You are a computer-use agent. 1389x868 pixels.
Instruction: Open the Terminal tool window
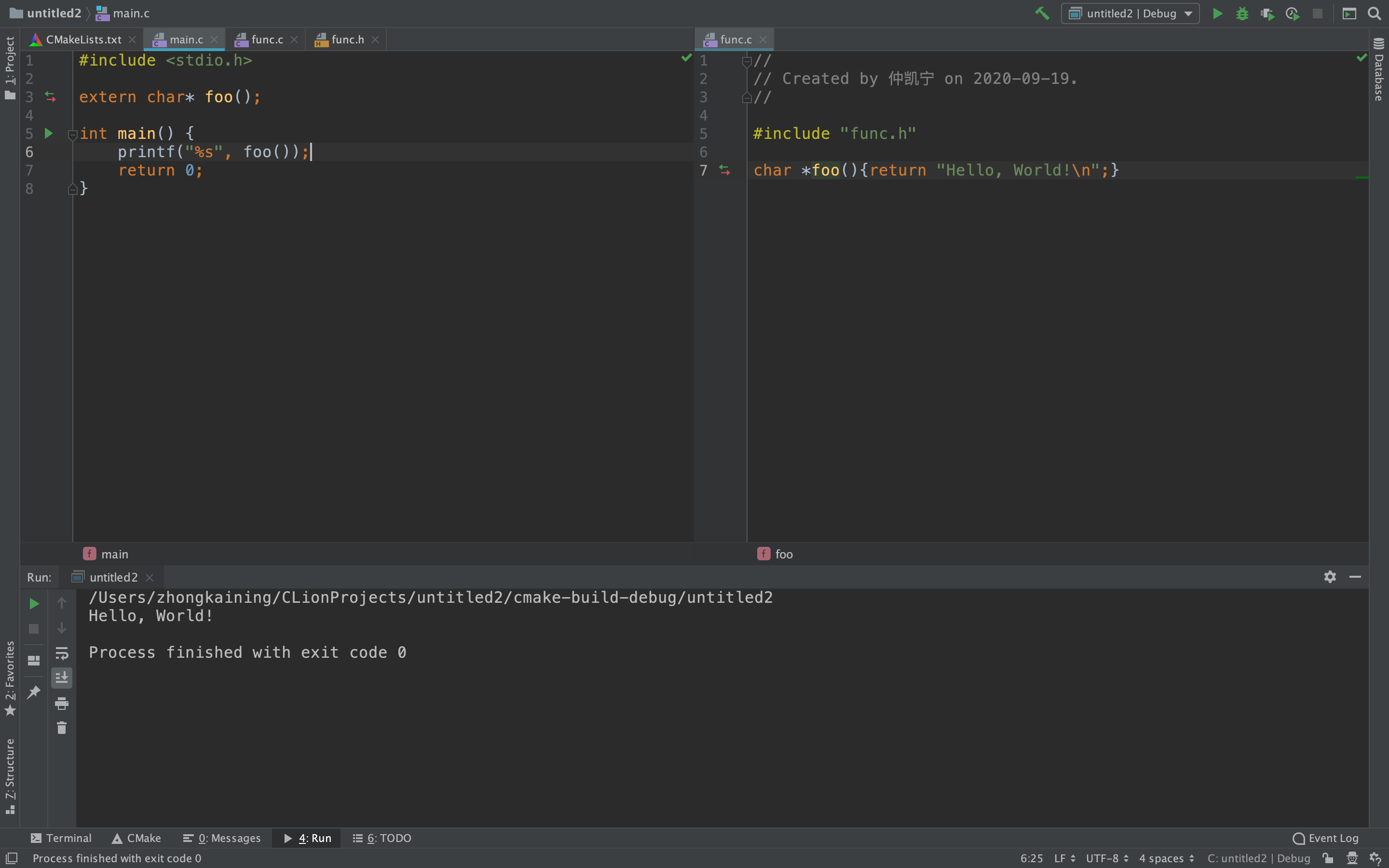click(x=61, y=838)
